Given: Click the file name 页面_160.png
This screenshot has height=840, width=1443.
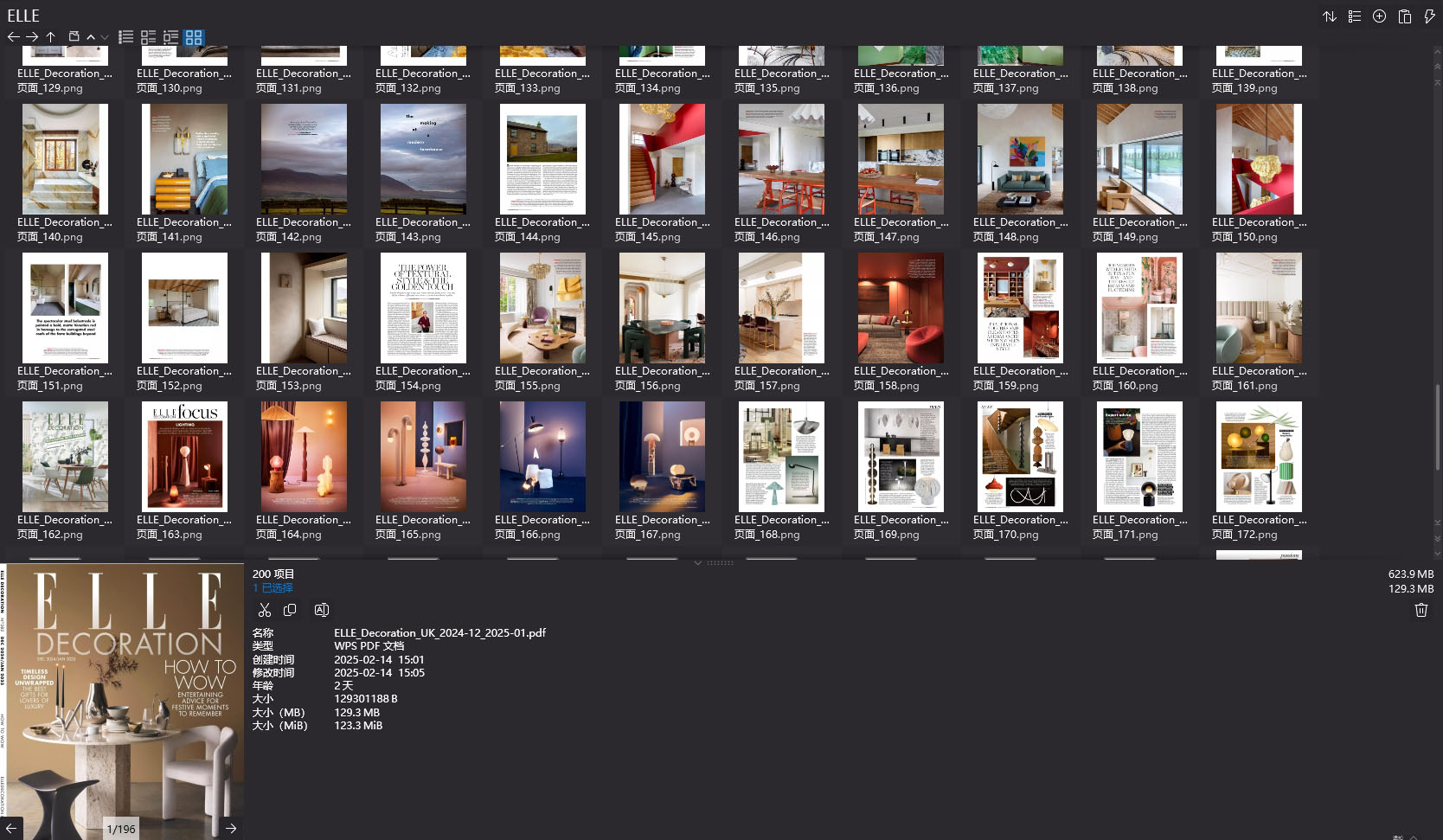Looking at the screenshot, I should 1126,386.
